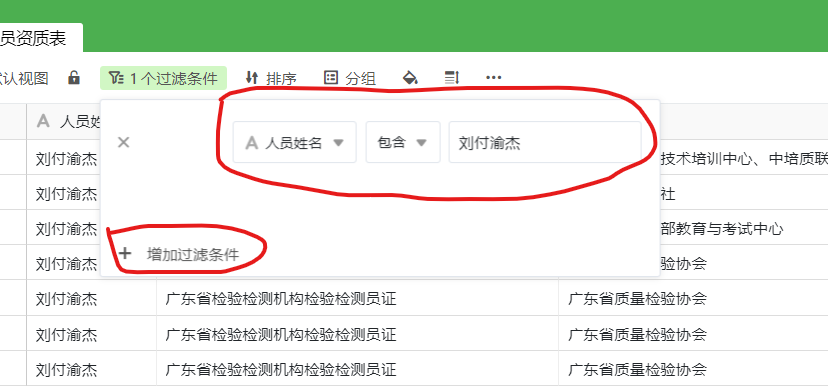Image resolution: width=828 pixels, height=386 pixels.
Task: Remove the filter condition with X
Action: tap(124, 143)
